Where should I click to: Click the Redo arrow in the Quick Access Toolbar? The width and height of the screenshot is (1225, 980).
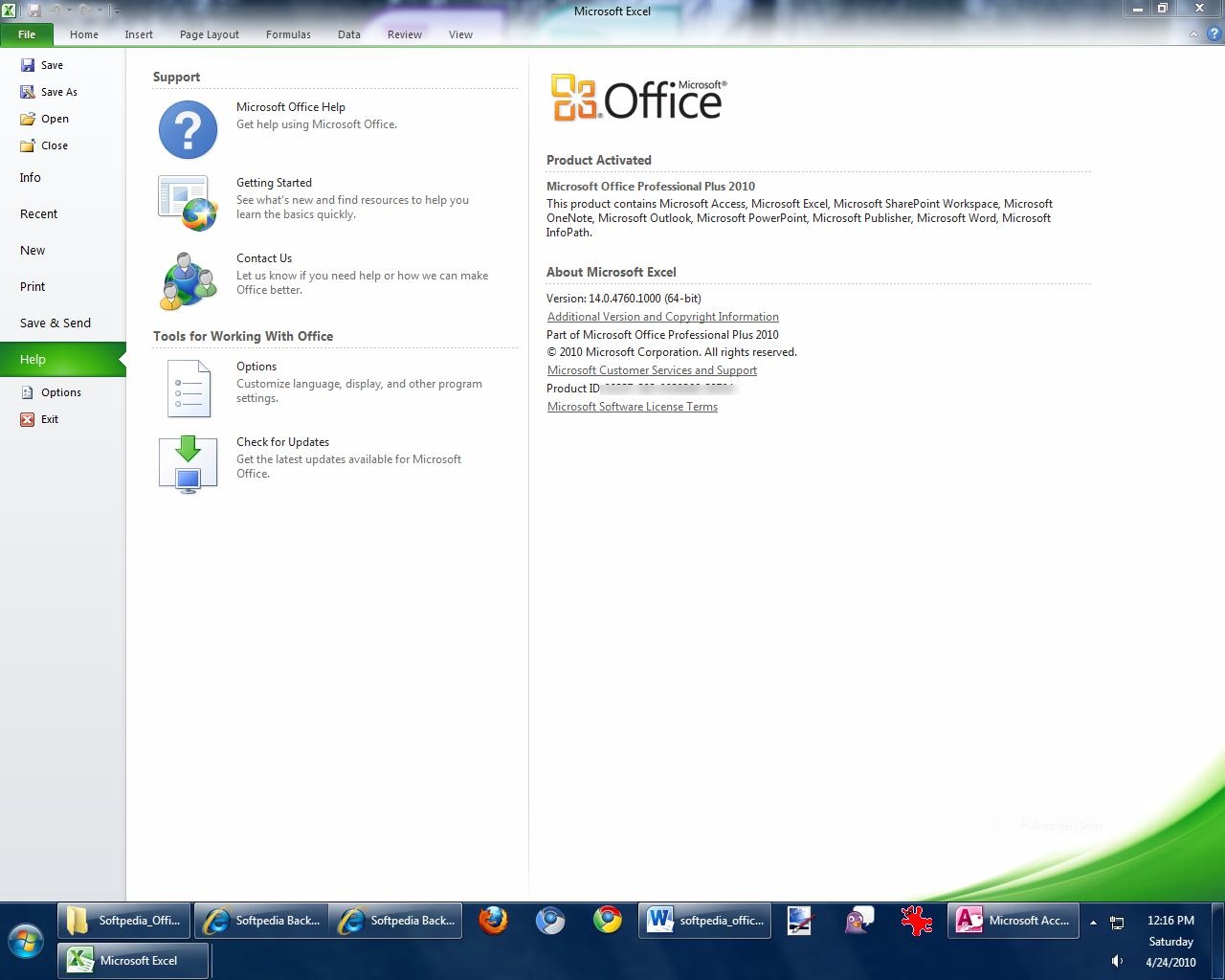(85, 11)
